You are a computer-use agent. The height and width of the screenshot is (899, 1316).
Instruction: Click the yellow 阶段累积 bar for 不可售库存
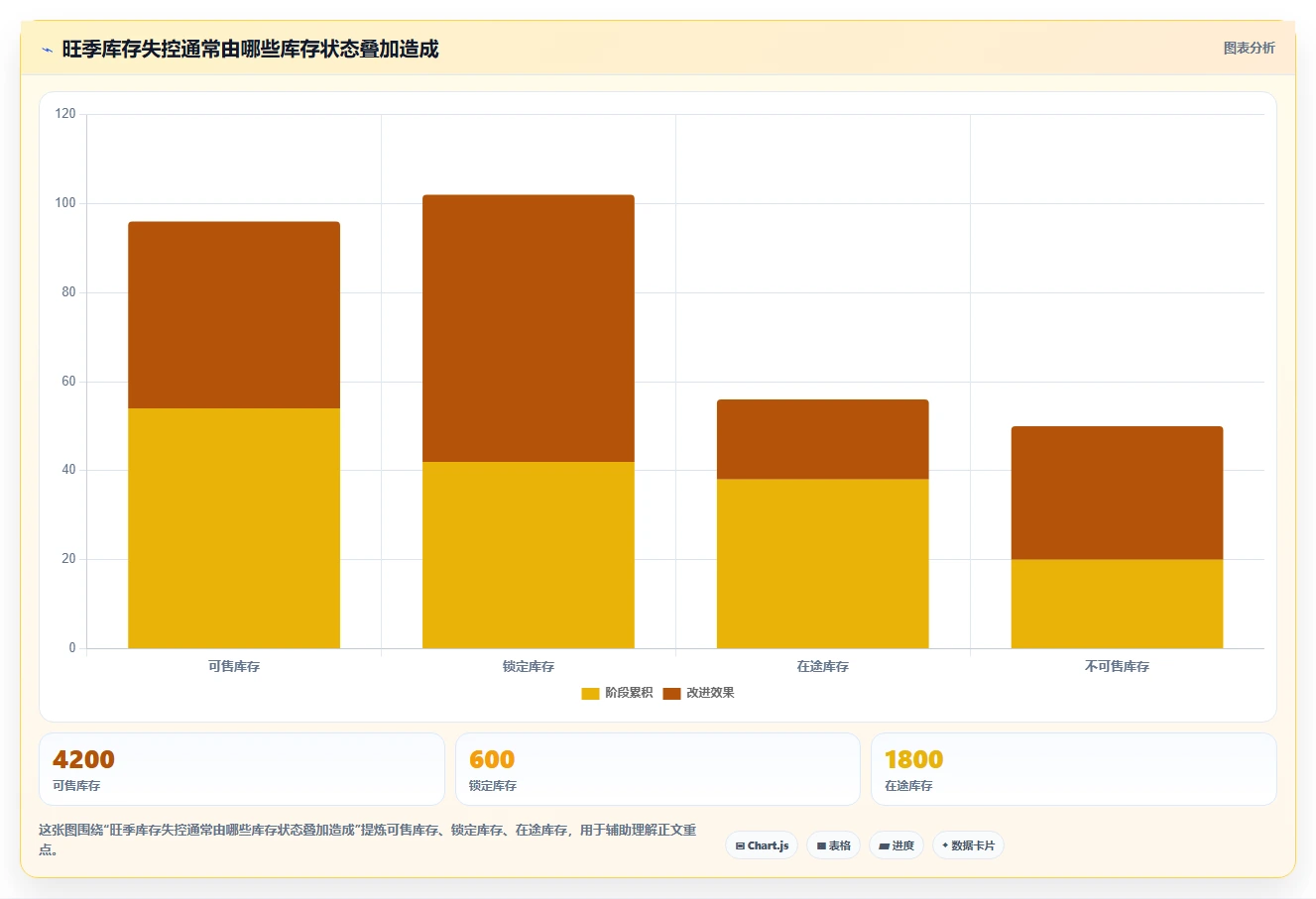1118,604
